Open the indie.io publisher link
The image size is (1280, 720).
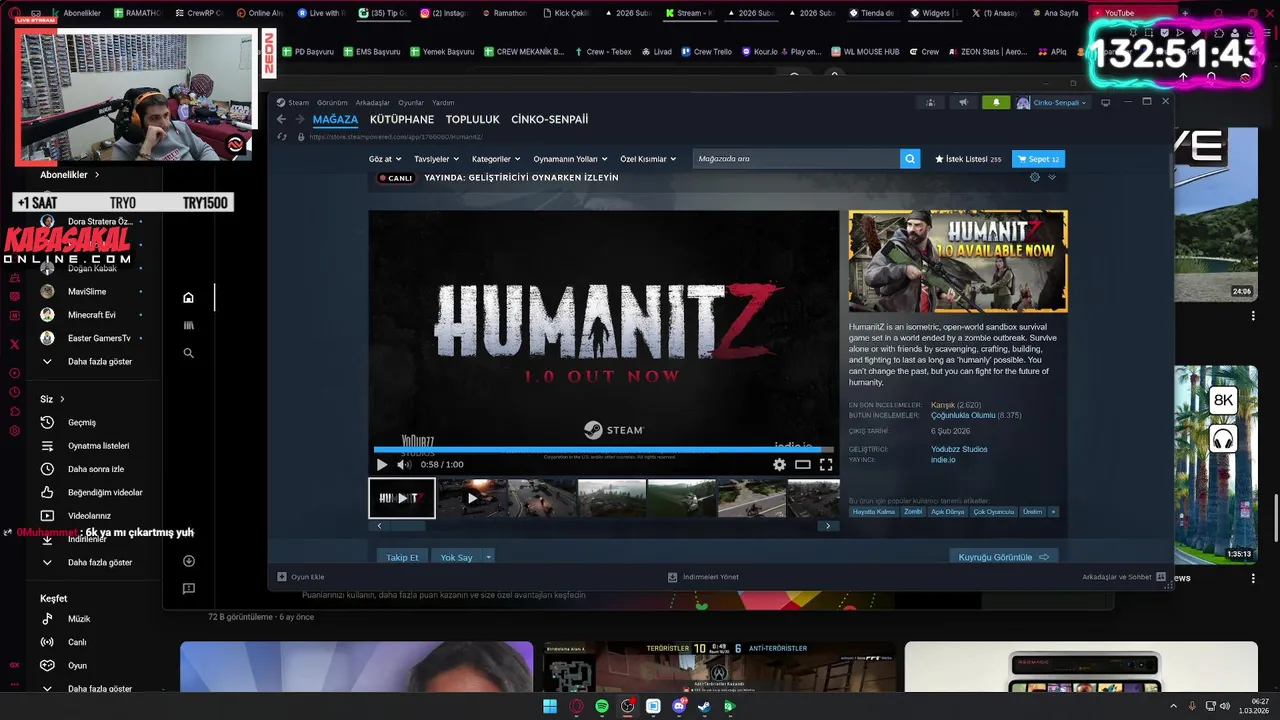(943, 459)
